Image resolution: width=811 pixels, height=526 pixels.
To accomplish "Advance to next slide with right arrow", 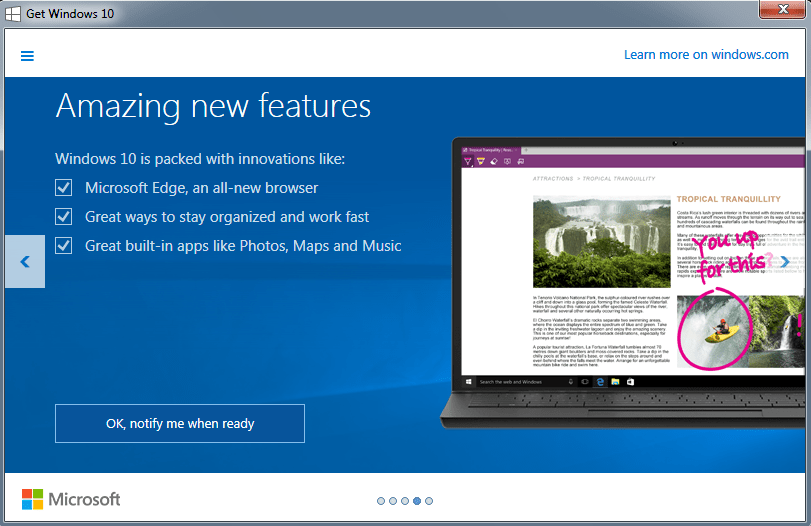I will click(x=785, y=262).
